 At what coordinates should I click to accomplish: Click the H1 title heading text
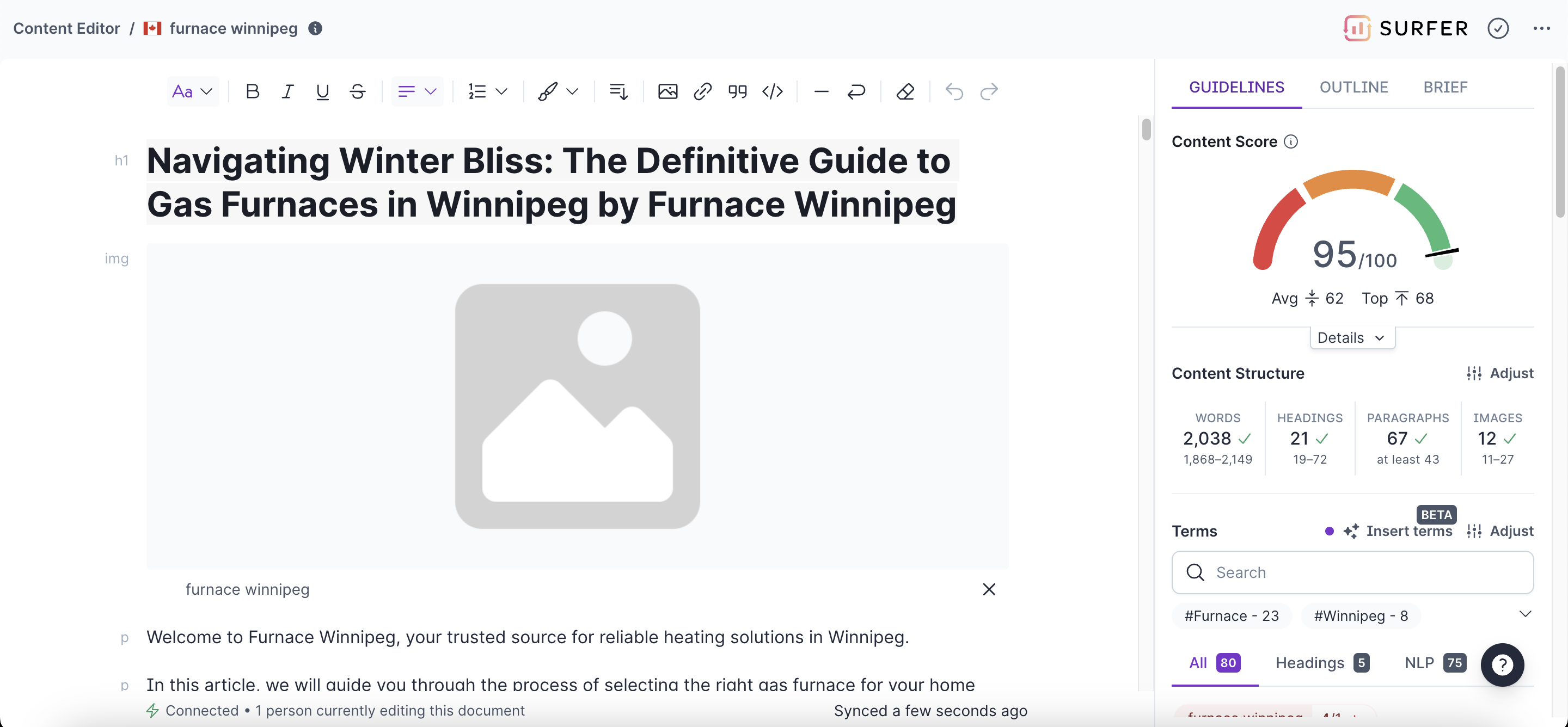click(552, 182)
